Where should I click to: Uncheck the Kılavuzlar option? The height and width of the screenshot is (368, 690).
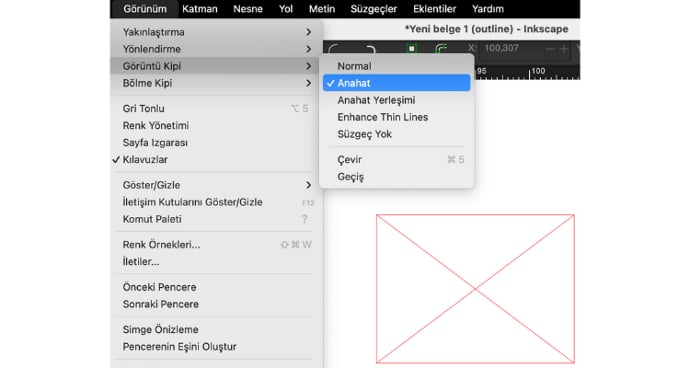217,160
